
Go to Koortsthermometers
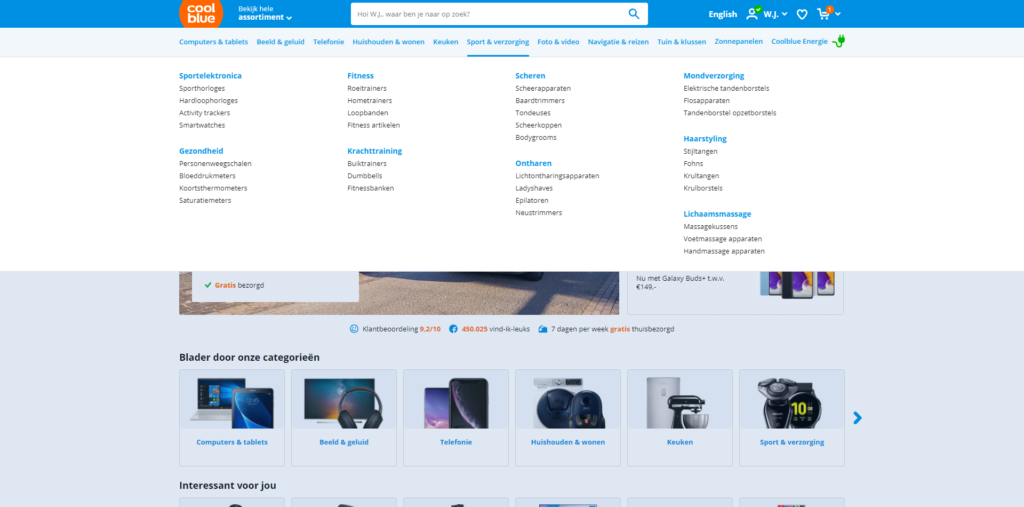(x=213, y=189)
